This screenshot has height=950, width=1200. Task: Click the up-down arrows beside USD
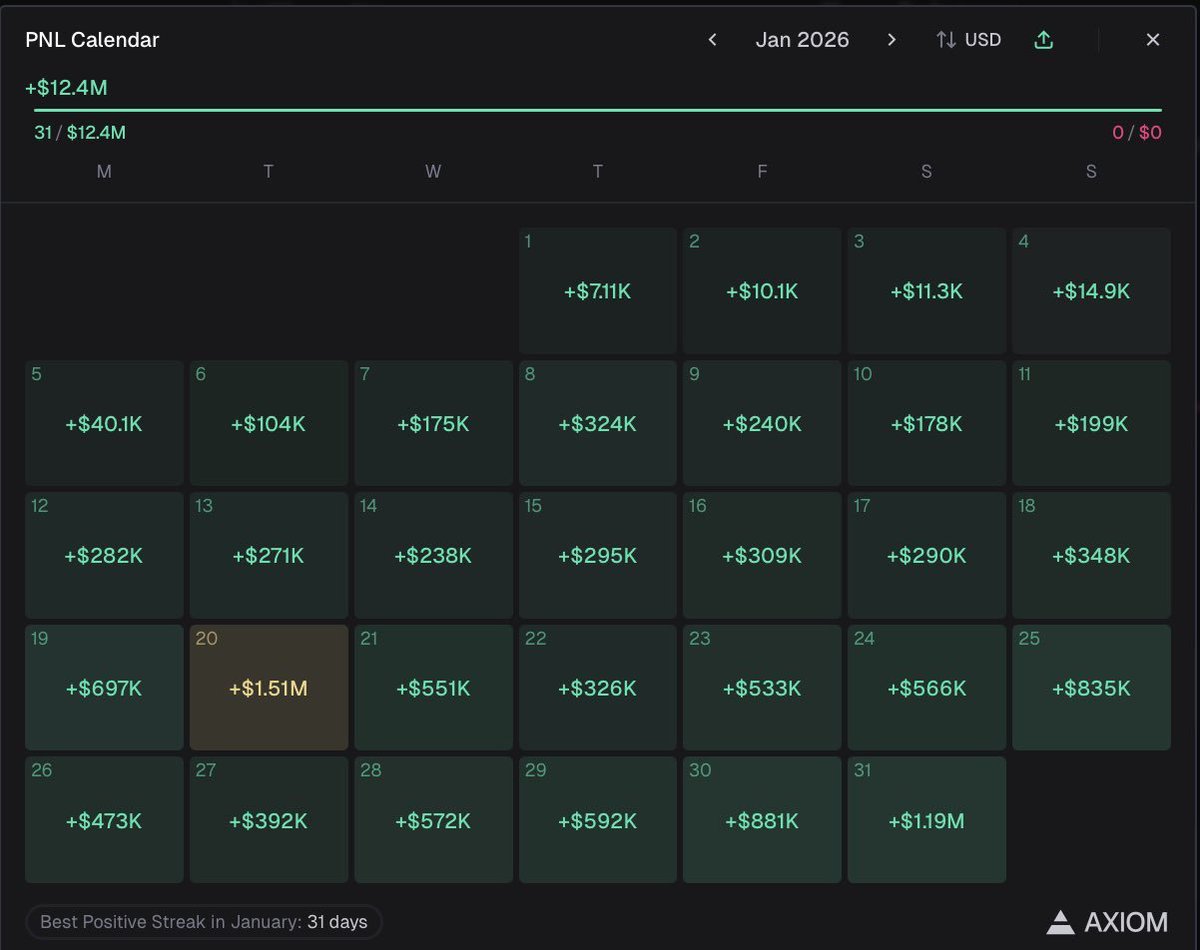[x=948, y=39]
